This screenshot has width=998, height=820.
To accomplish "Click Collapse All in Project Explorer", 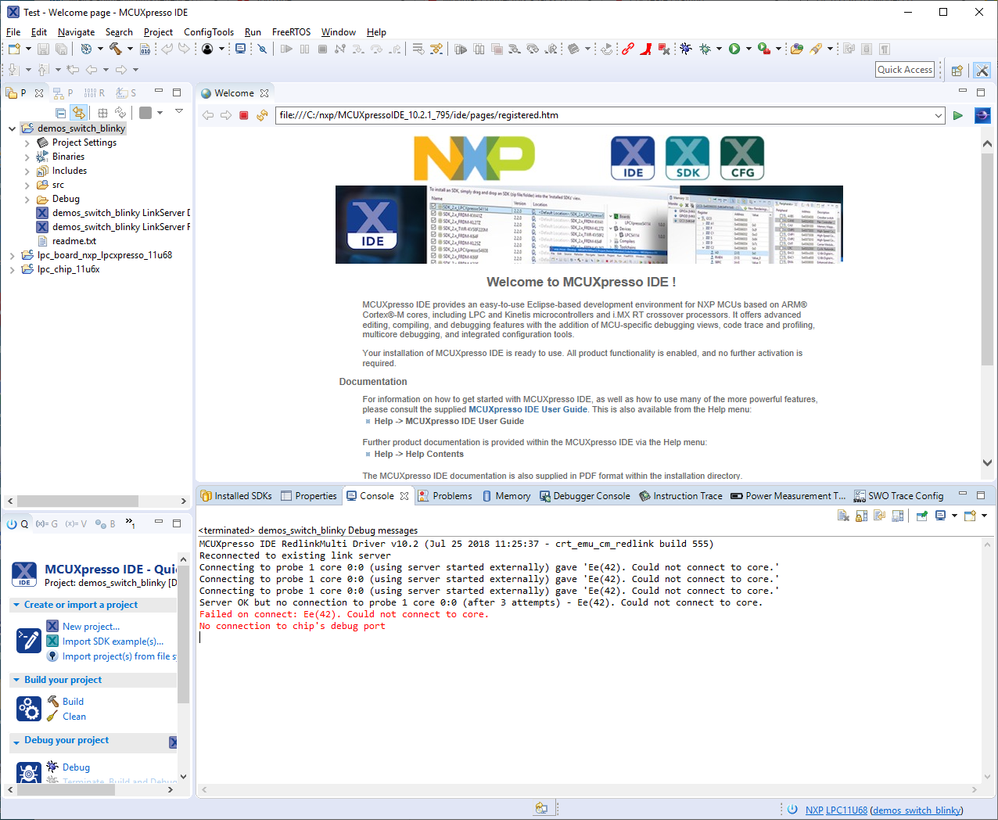I will point(60,113).
